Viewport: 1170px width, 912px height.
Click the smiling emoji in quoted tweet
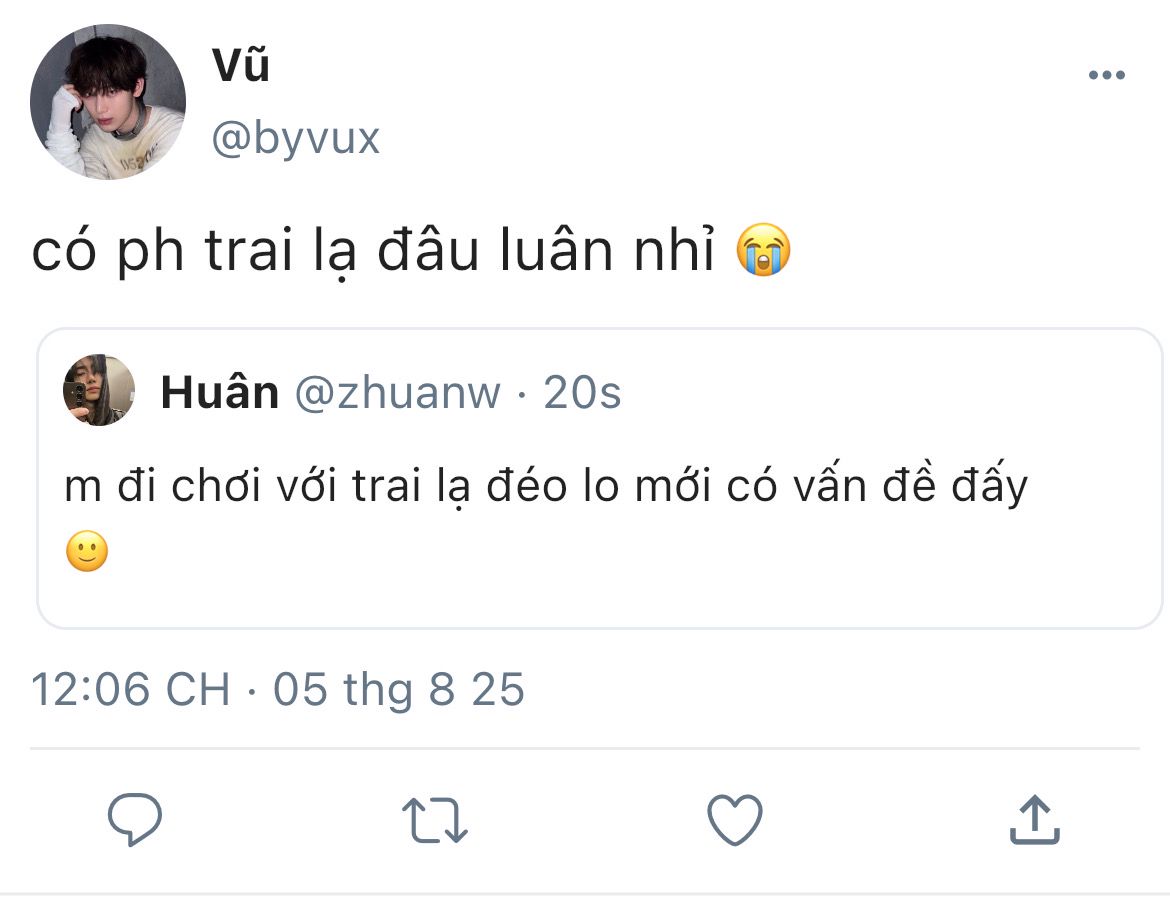(87, 551)
